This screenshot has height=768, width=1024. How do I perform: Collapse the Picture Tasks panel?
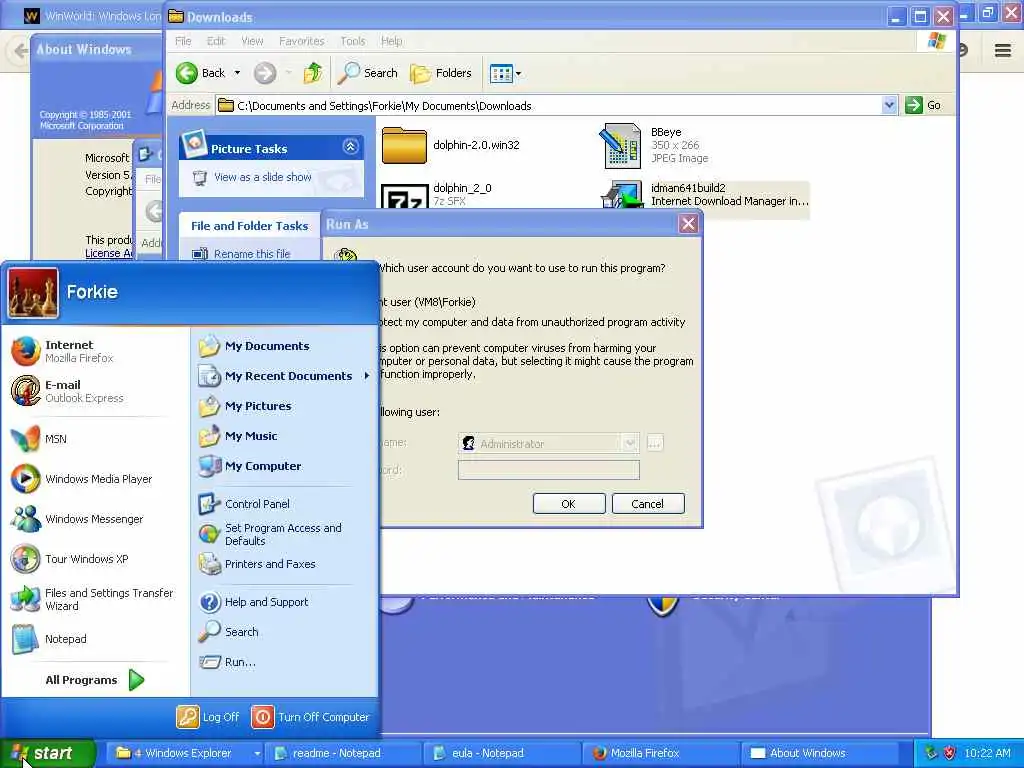(x=350, y=147)
